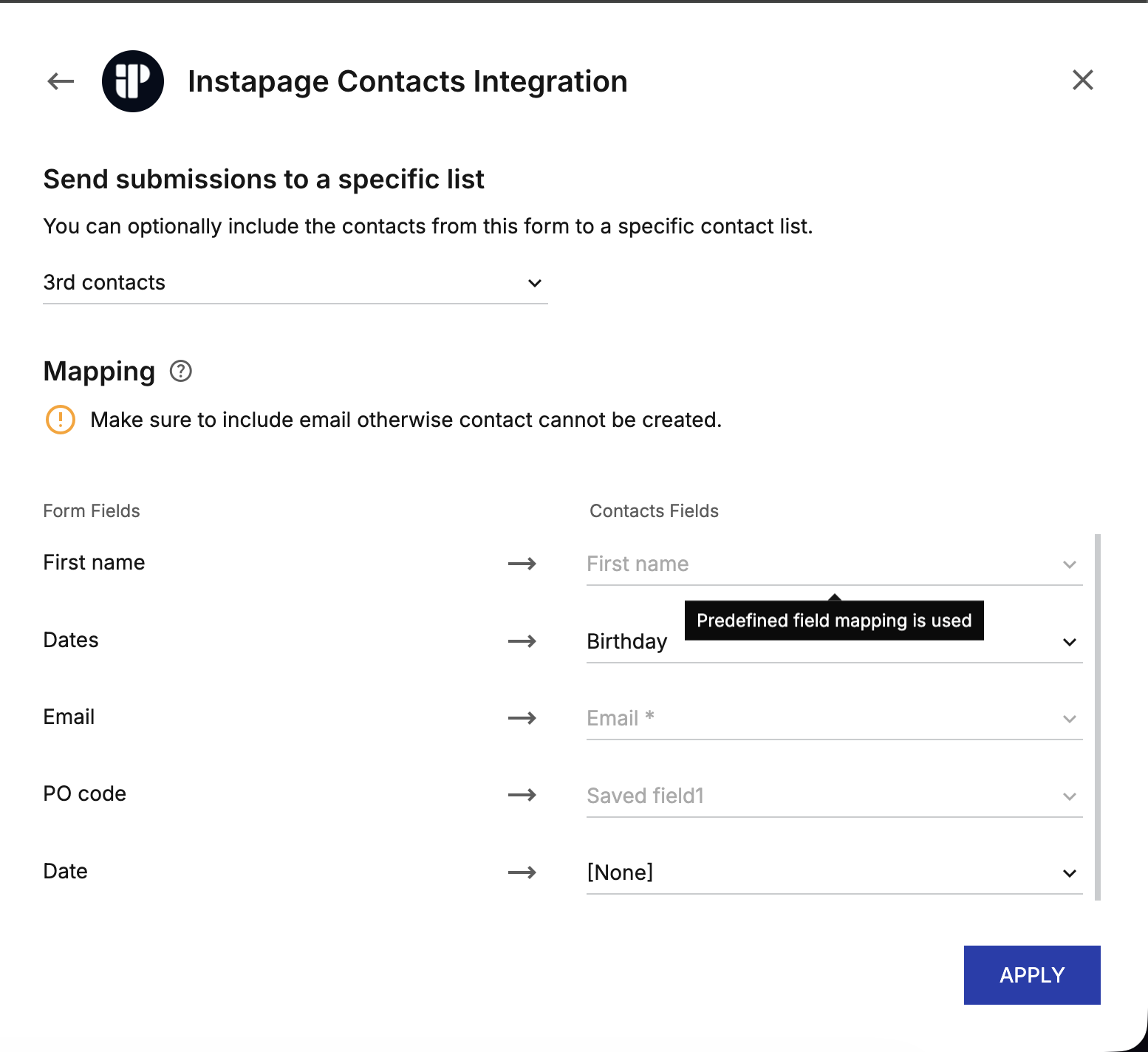Expand the Email contacts field dropdown

click(833, 719)
